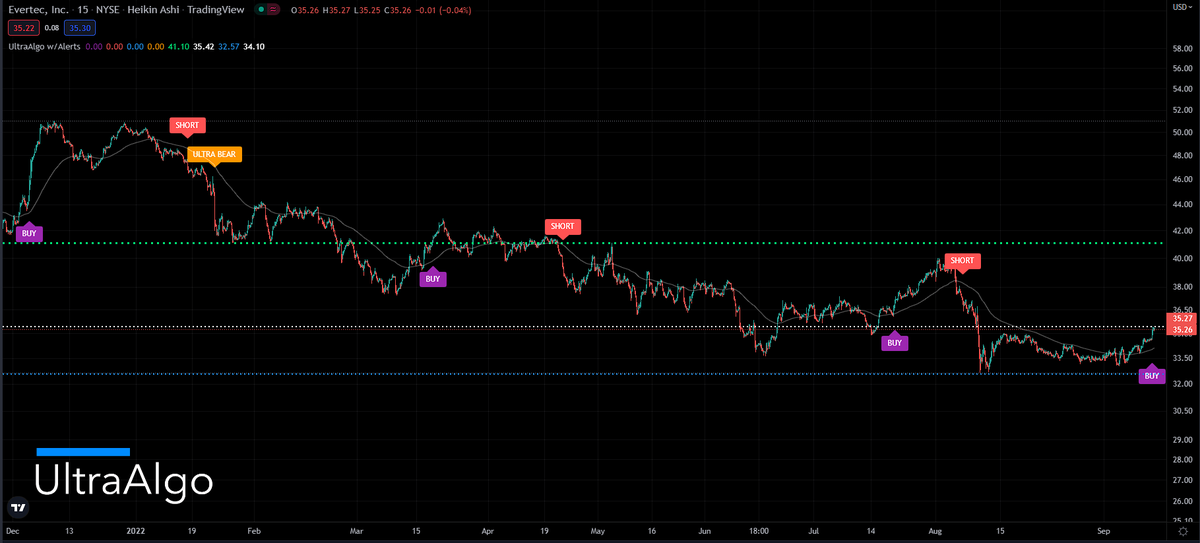Click the orange ULTRA BEAR signal label
Image resolution: width=1200 pixels, height=543 pixels.
click(x=215, y=154)
